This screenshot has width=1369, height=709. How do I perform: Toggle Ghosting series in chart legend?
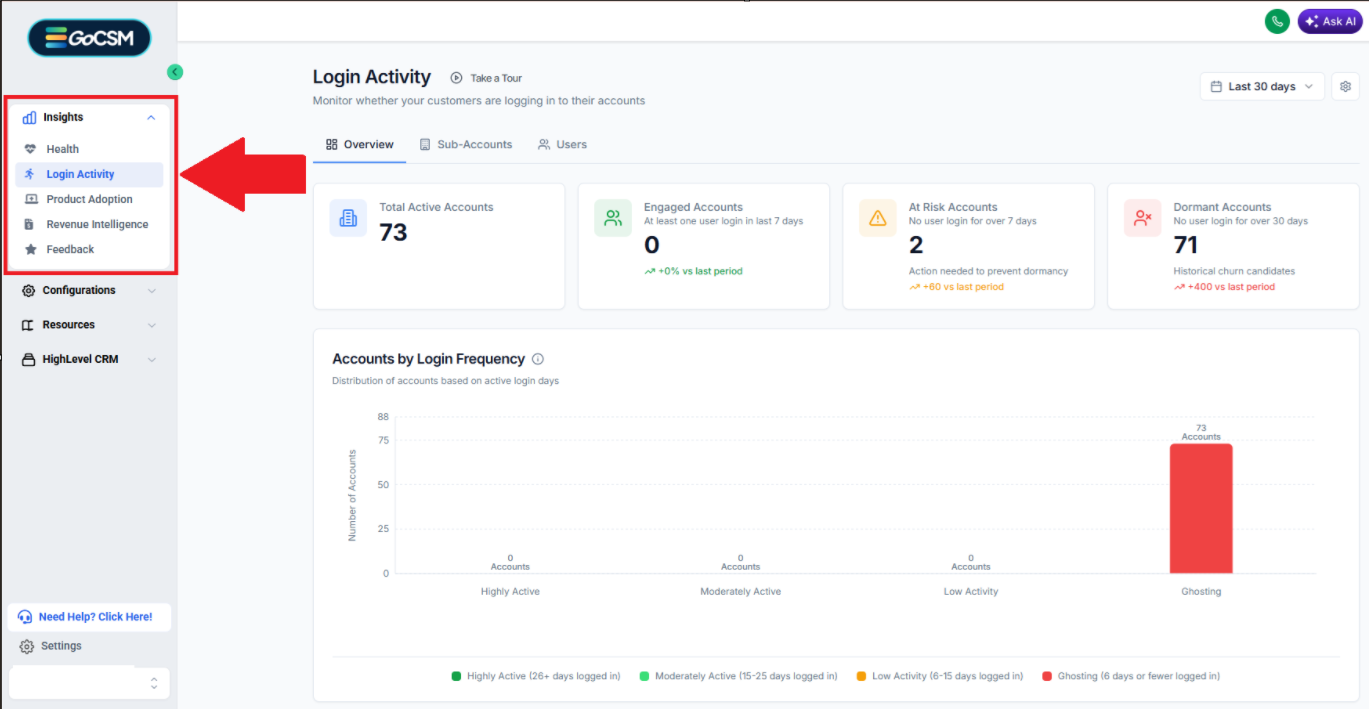pyautogui.click(x=1130, y=676)
